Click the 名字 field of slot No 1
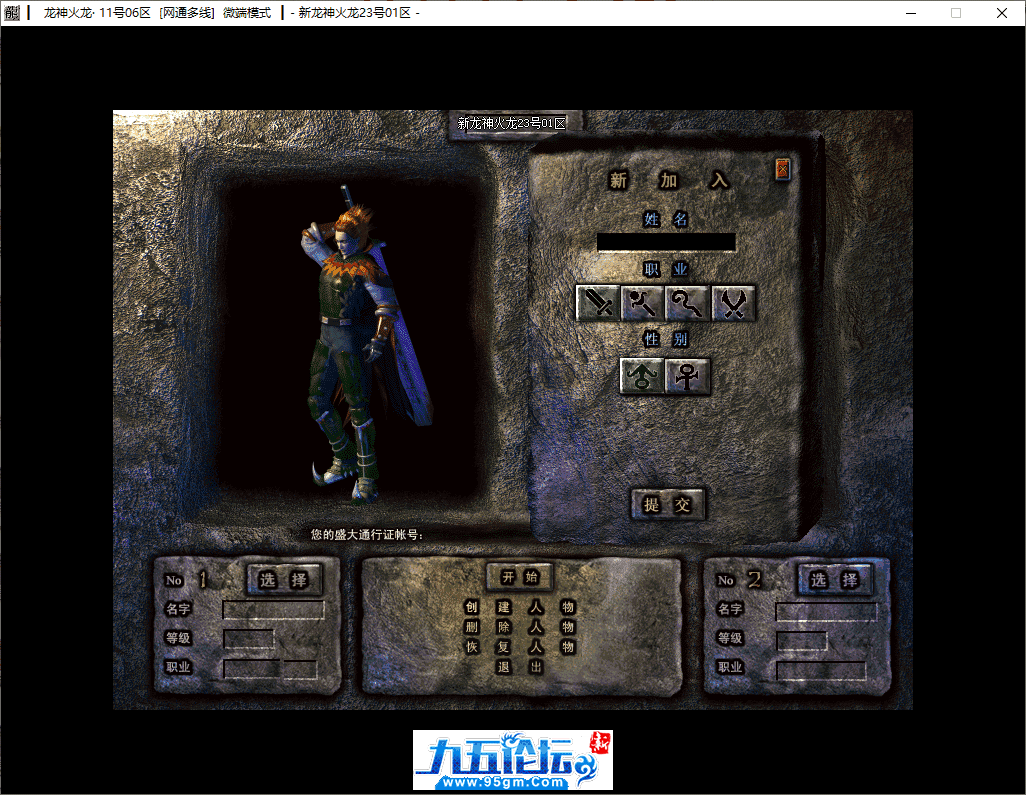 tap(274, 610)
